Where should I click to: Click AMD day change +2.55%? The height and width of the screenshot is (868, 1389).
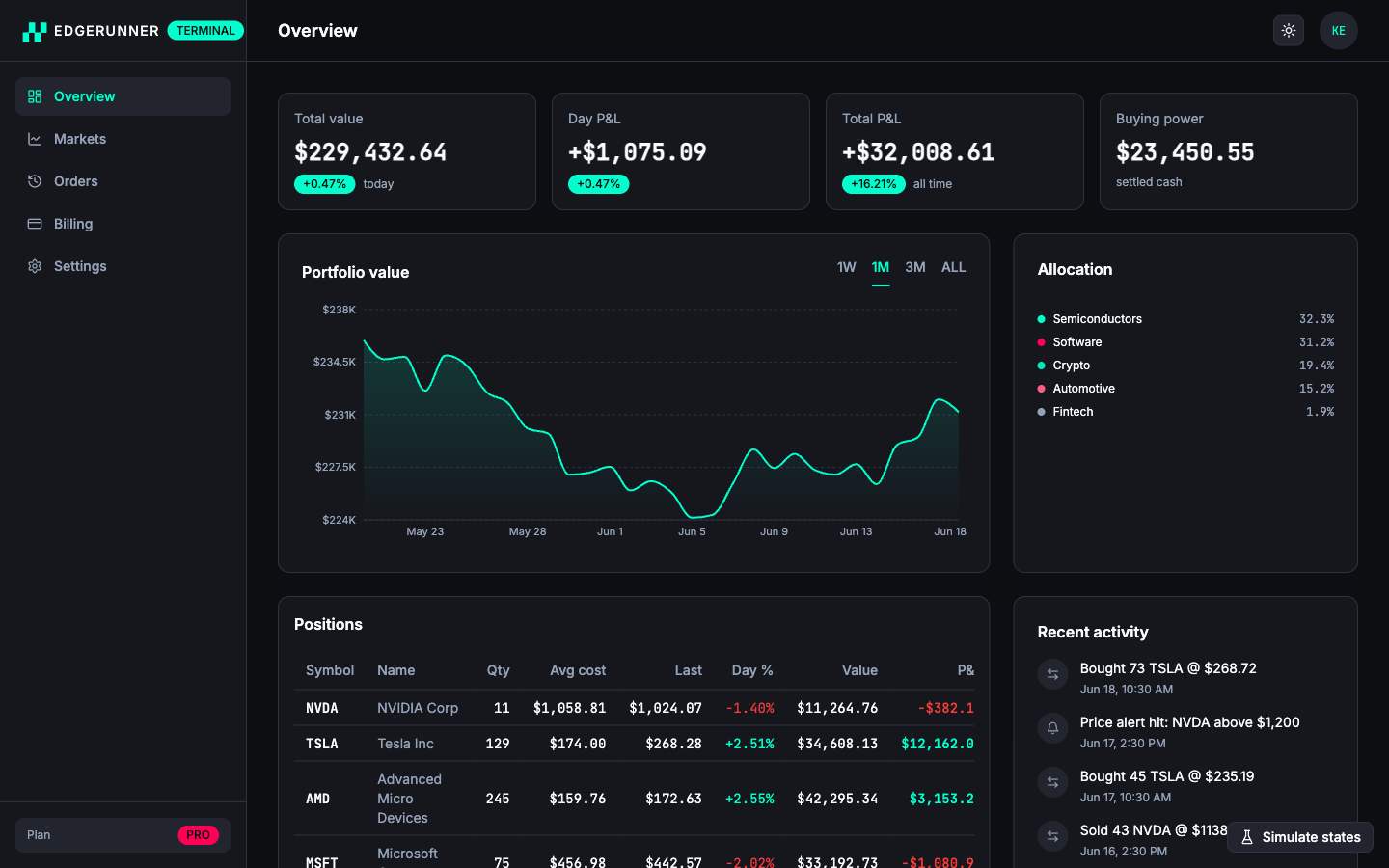tap(749, 799)
